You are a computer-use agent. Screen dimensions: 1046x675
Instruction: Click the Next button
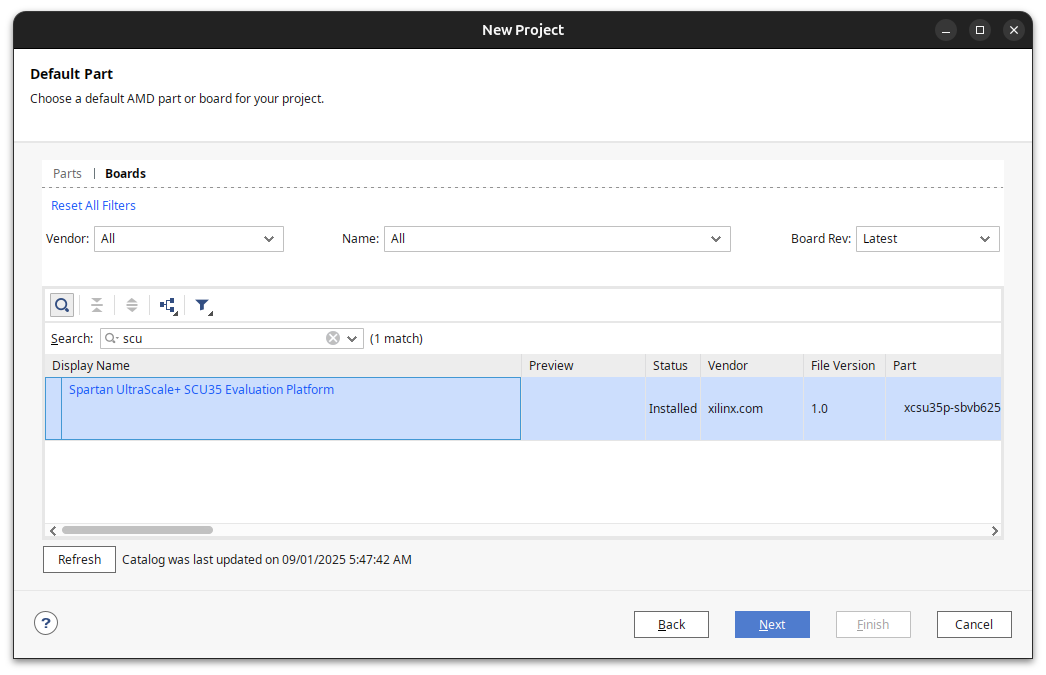(x=772, y=624)
